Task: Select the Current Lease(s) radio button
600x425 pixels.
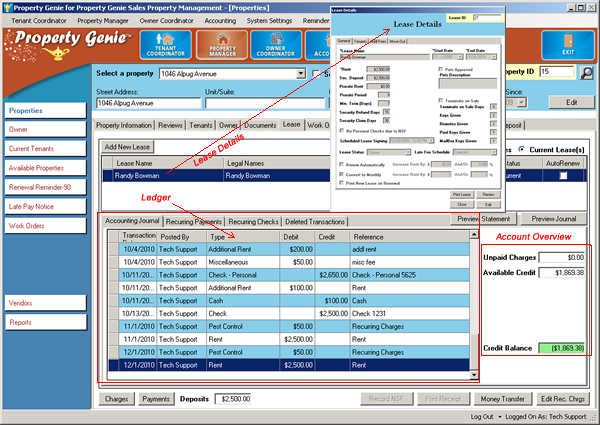Action: coord(521,149)
